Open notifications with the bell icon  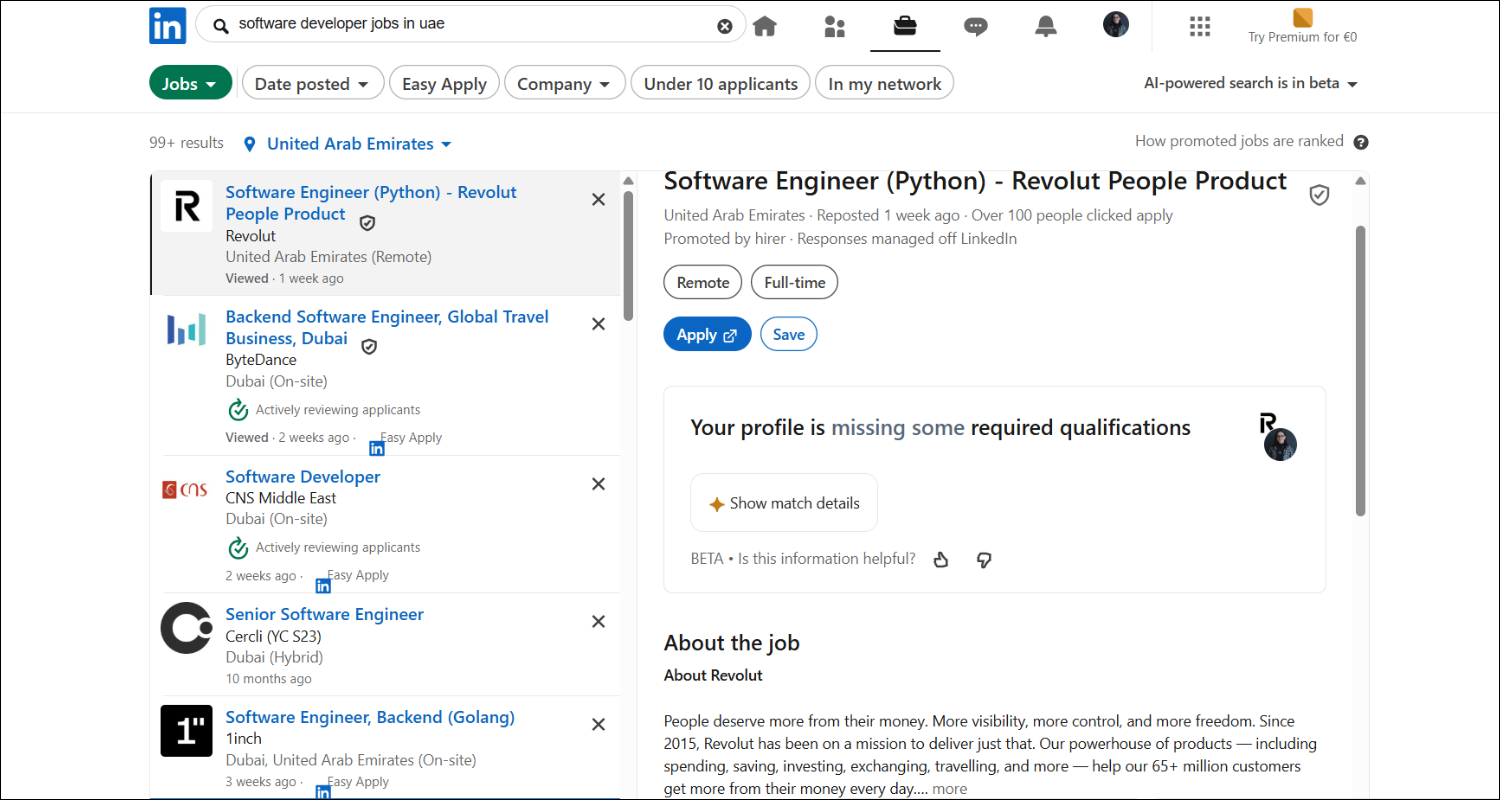1045,26
